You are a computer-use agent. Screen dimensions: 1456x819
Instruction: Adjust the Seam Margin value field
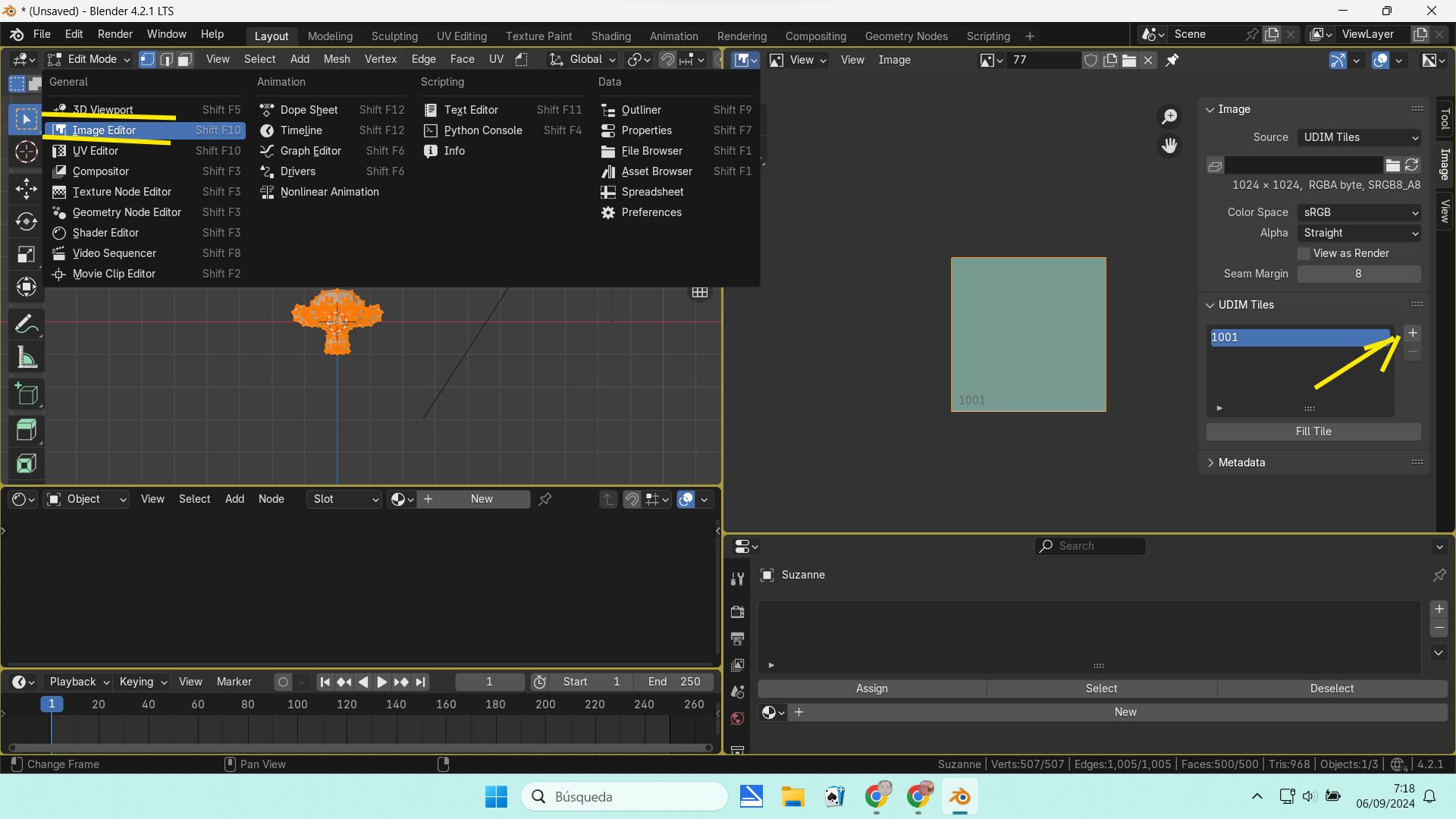click(x=1358, y=274)
